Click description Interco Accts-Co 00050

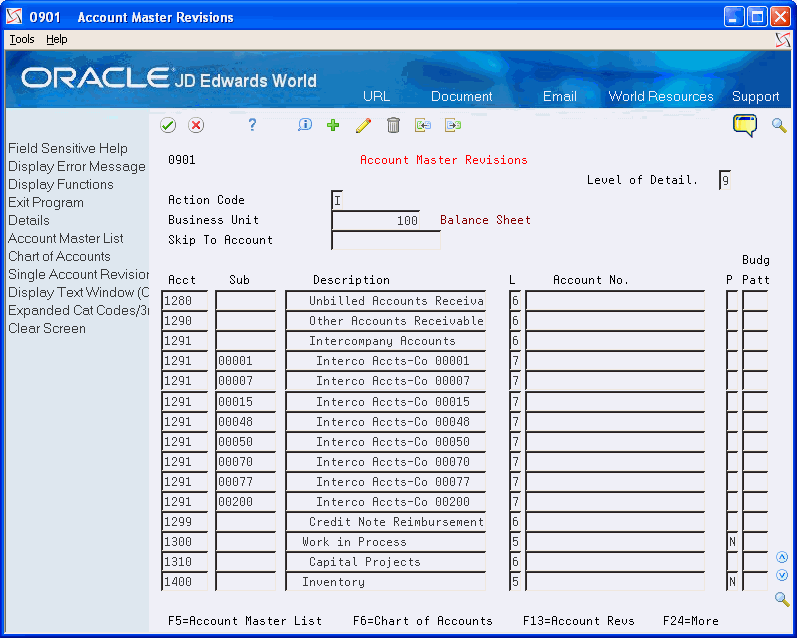pyautogui.click(x=385, y=442)
